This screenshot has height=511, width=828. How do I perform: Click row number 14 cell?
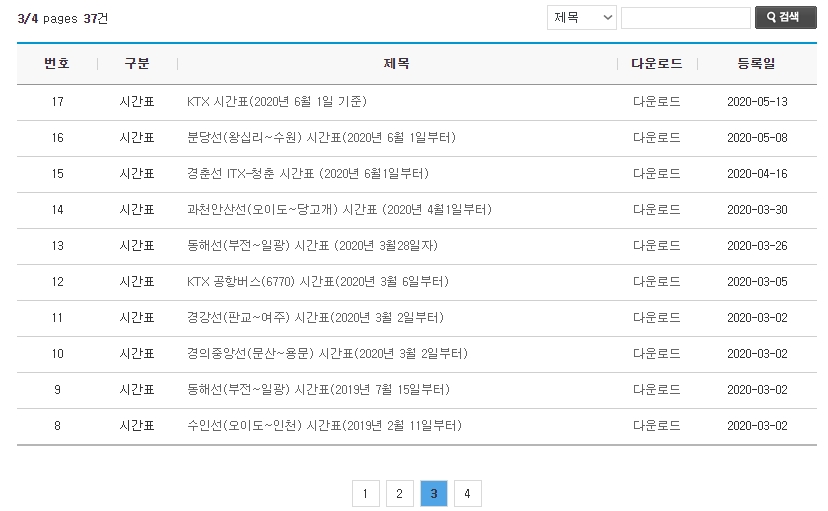point(58,210)
